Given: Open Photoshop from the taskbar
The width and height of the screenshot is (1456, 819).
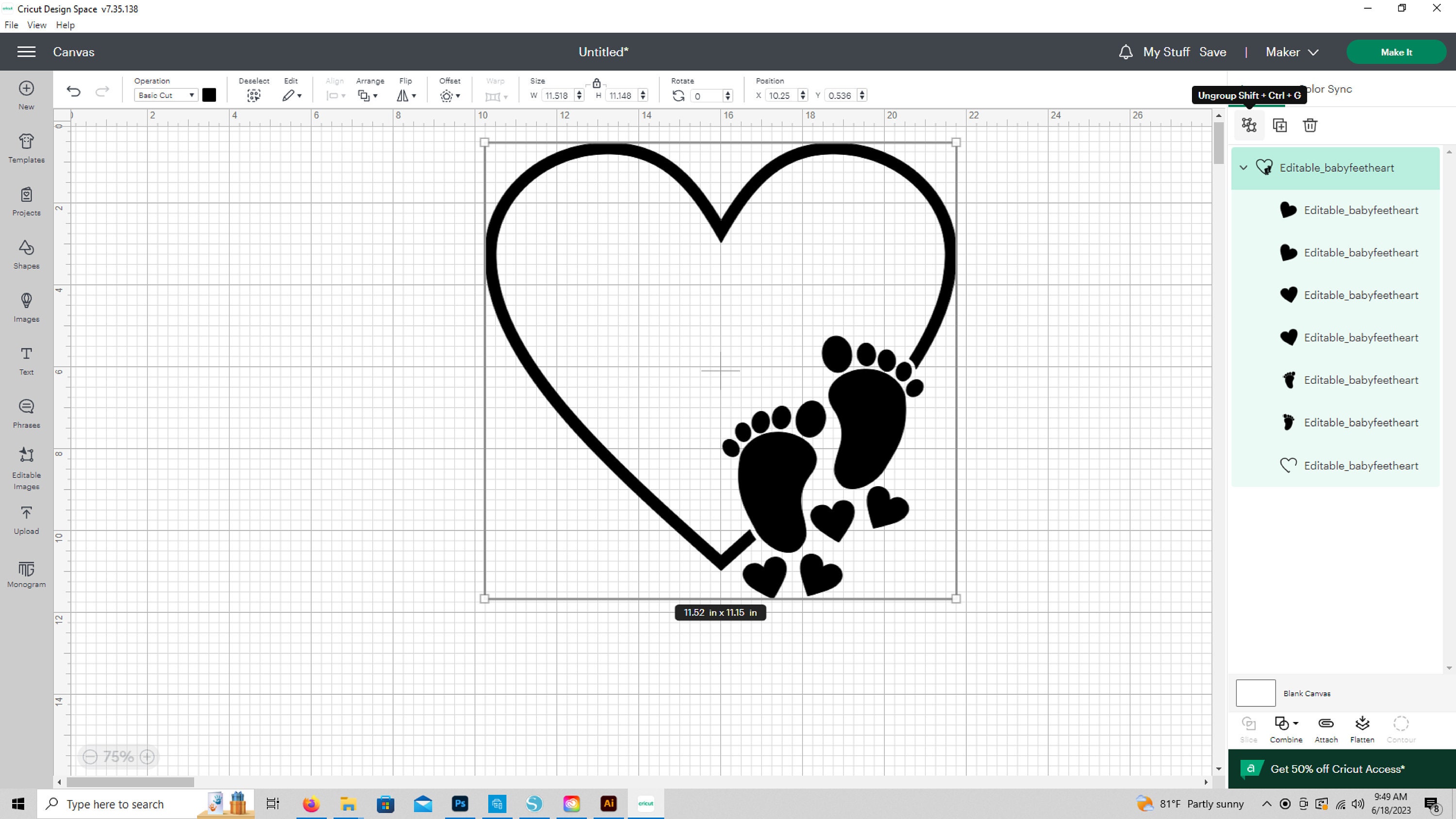Looking at the screenshot, I should pyautogui.click(x=460, y=804).
